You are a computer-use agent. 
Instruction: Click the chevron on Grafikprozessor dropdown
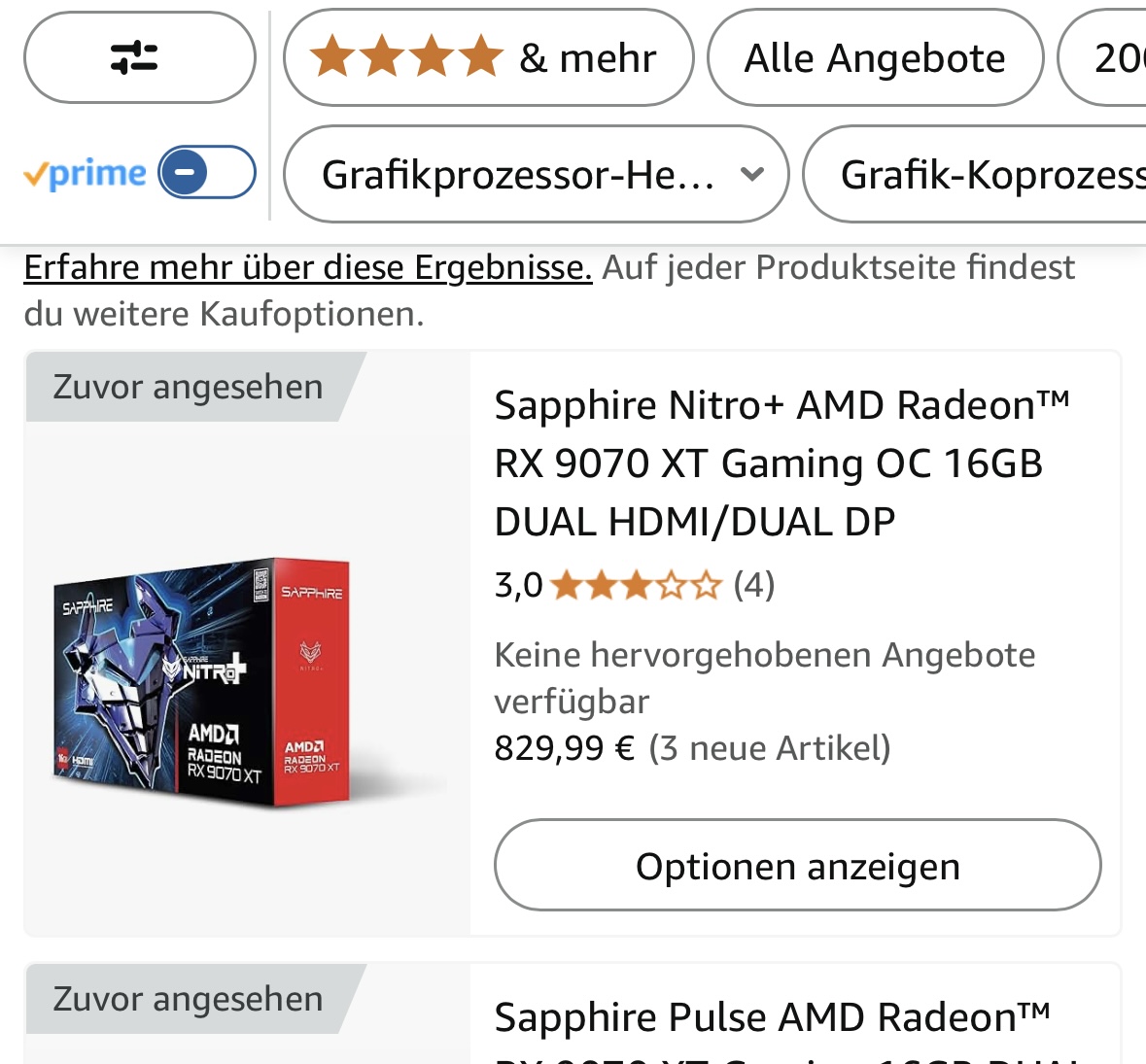752,174
